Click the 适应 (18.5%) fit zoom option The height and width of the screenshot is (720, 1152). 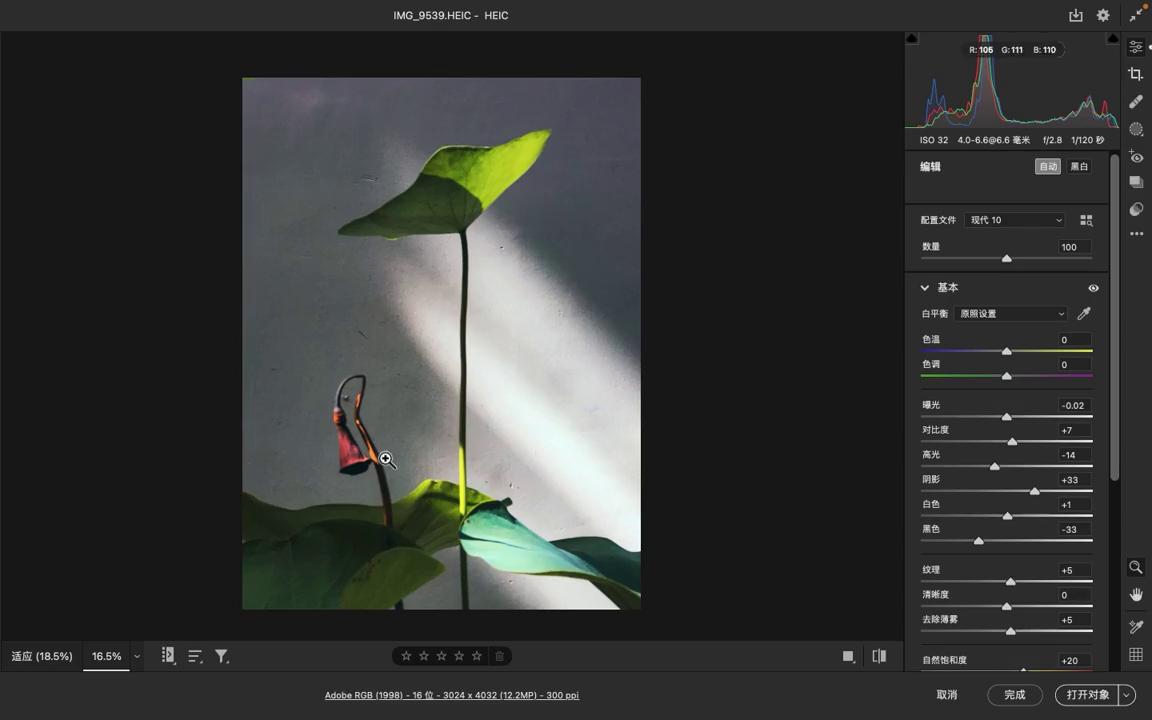[x=42, y=656]
